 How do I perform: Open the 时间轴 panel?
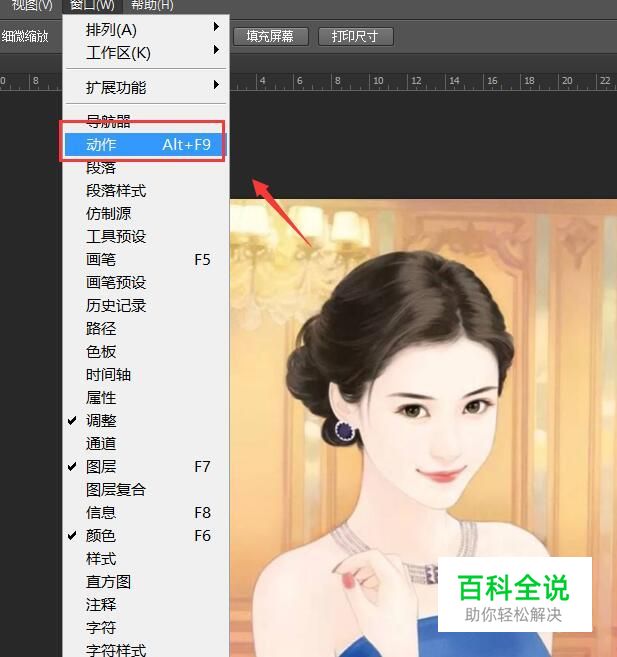pos(146,375)
